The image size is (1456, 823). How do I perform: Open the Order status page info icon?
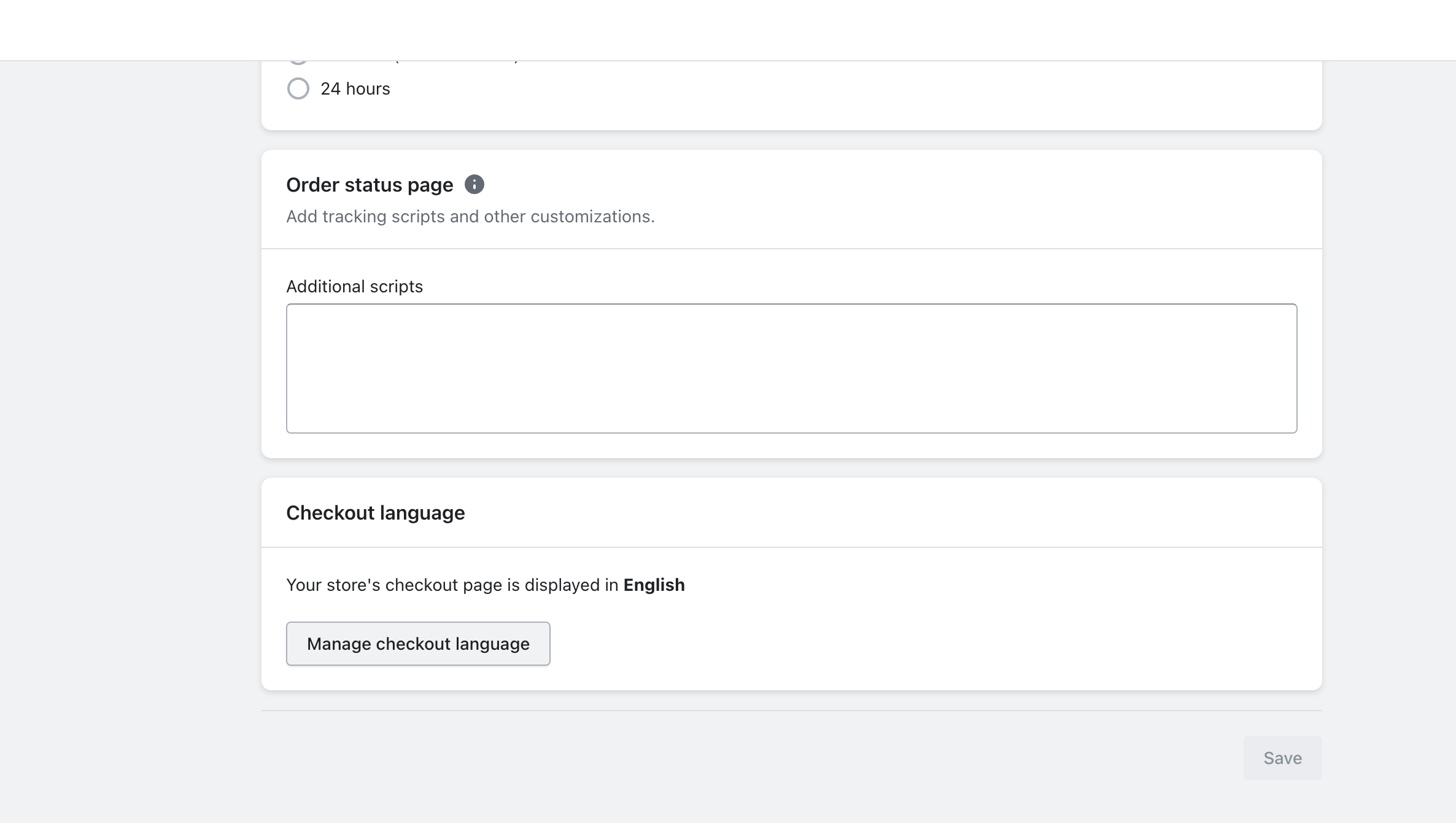[x=474, y=184]
